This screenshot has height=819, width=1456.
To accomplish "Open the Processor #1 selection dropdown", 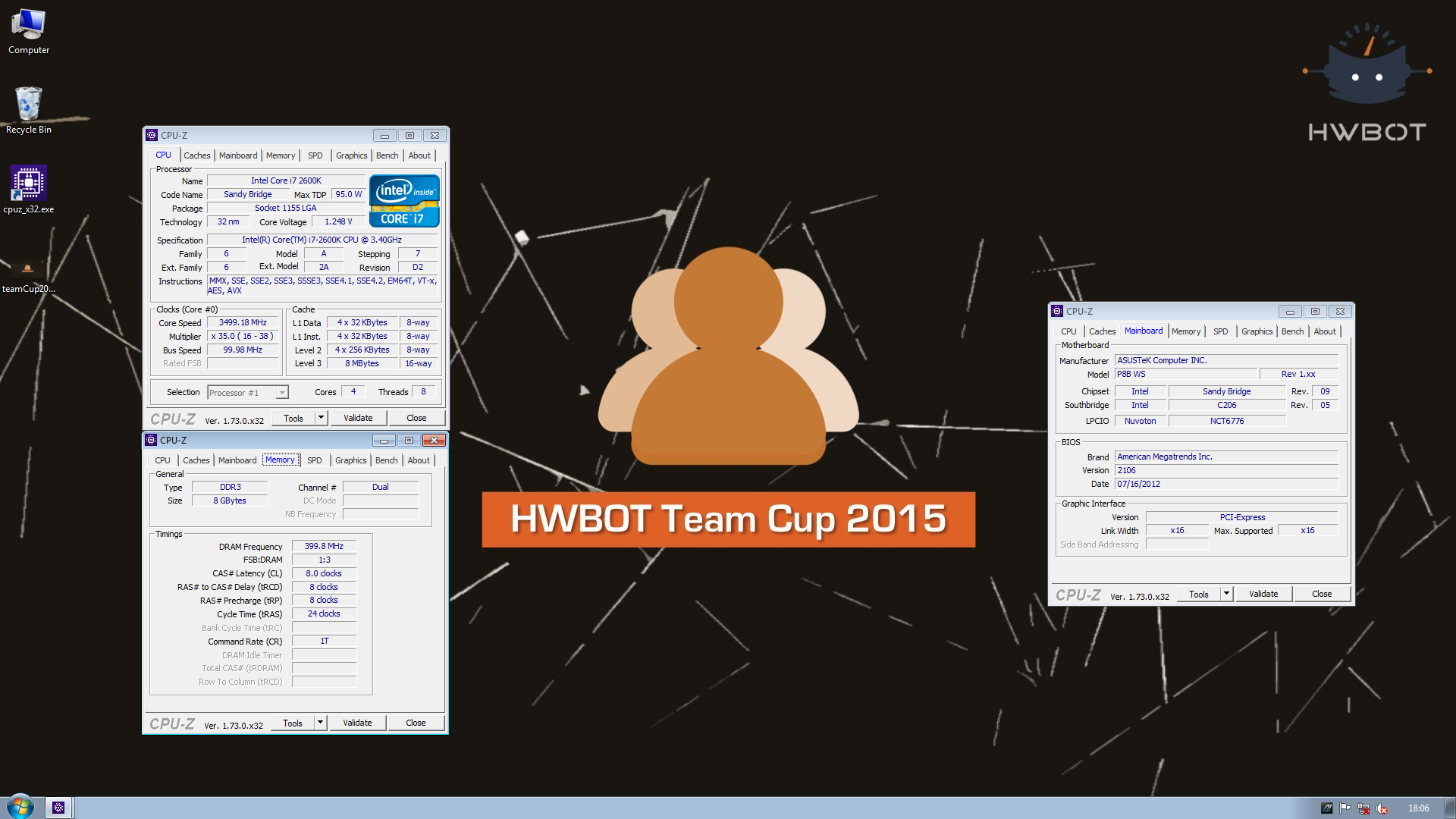I will [248, 393].
